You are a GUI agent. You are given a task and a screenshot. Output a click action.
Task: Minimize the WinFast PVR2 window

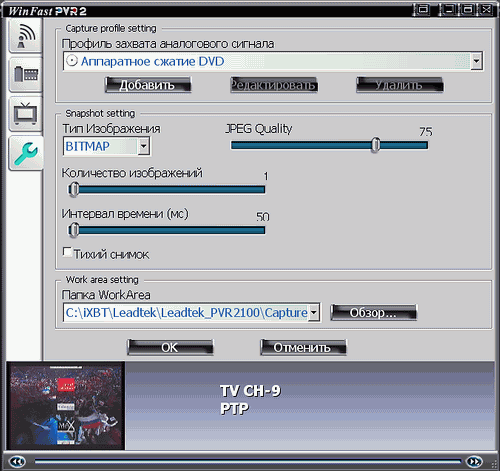tap(449, 10)
